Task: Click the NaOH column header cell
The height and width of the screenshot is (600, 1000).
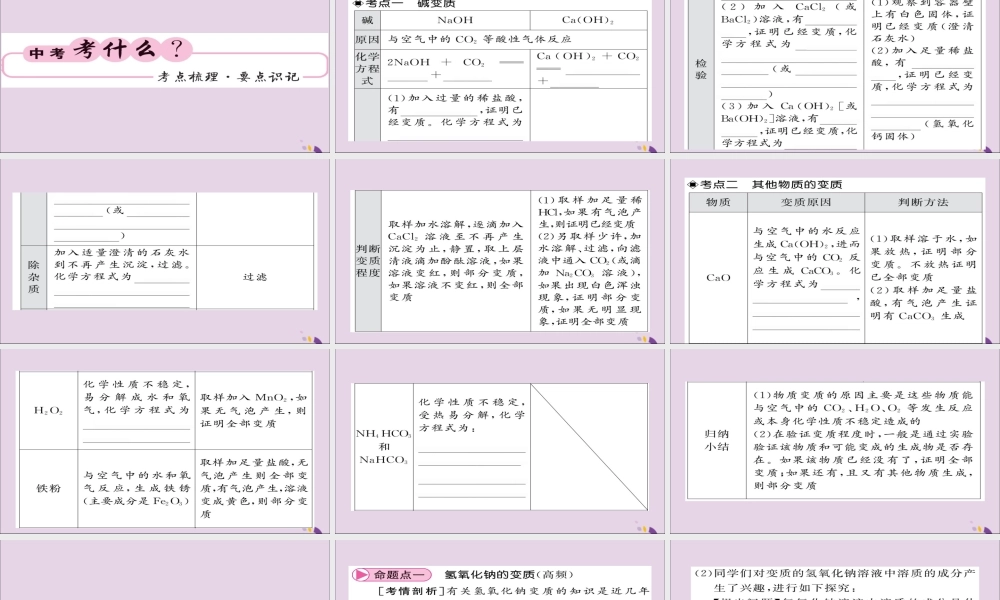Action: coord(455,20)
